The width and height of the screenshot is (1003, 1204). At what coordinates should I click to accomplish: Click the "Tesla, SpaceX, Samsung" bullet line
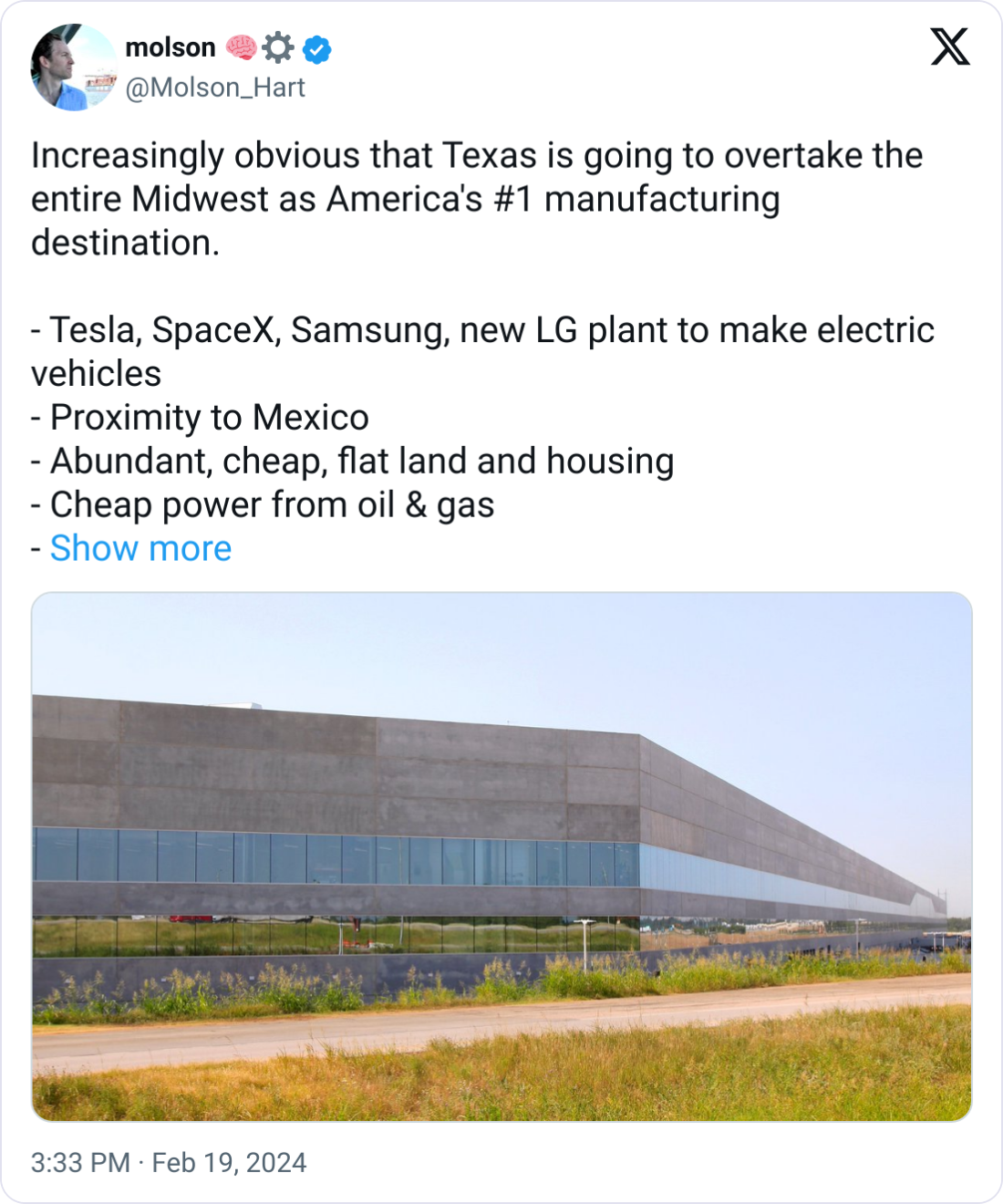pos(481,330)
